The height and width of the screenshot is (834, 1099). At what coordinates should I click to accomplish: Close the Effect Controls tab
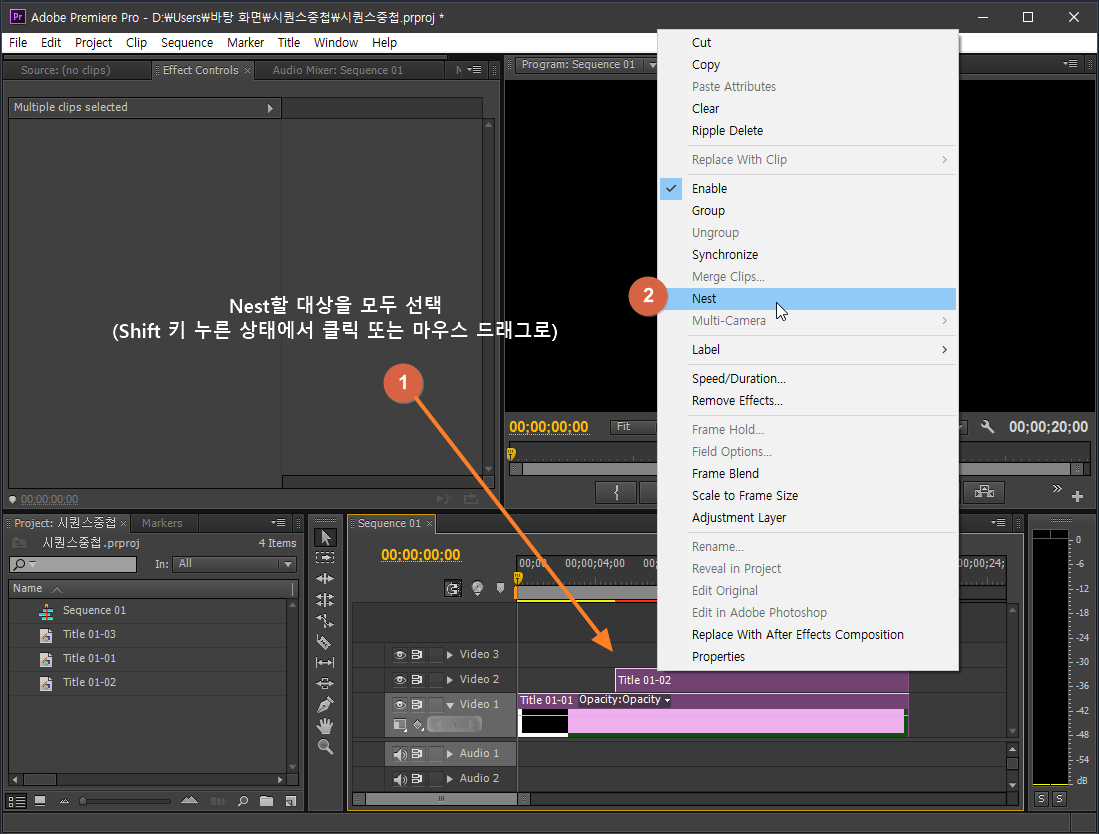tap(247, 71)
